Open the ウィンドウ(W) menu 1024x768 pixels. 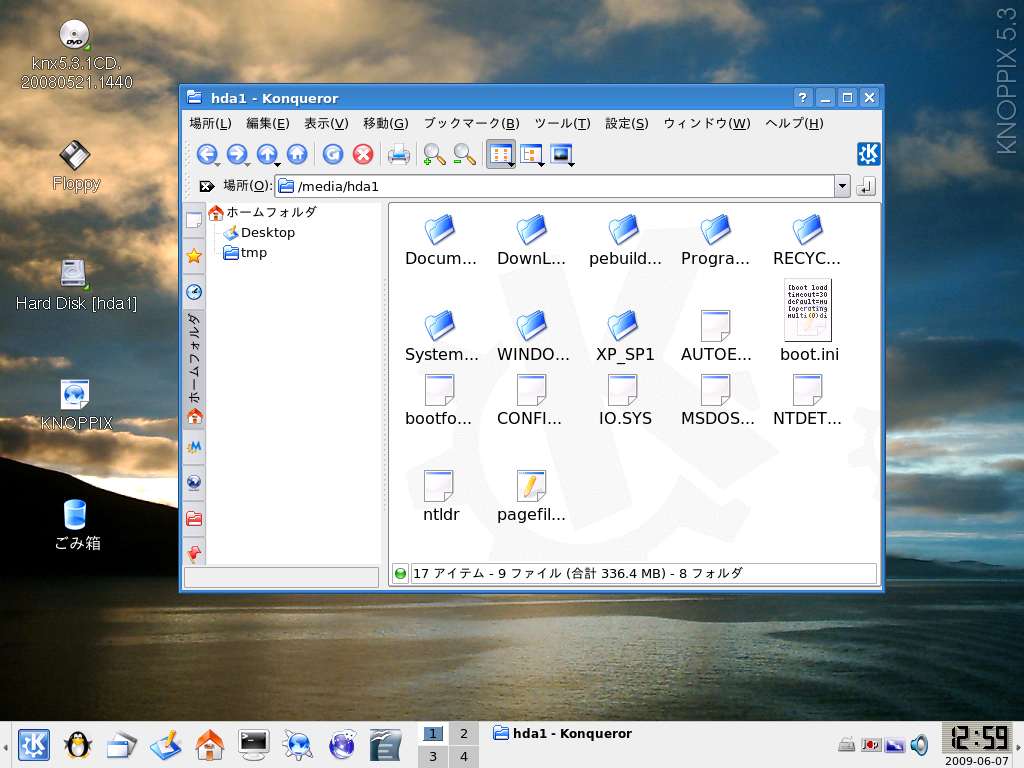tap(707, 123)
